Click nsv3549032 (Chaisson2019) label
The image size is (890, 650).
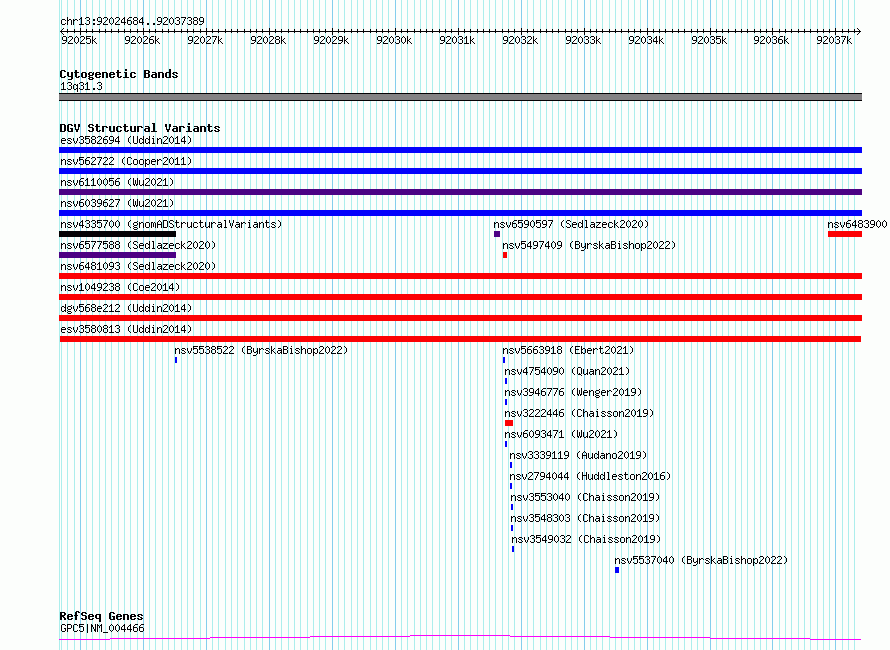pyautogui.click(x=586, y=539)
